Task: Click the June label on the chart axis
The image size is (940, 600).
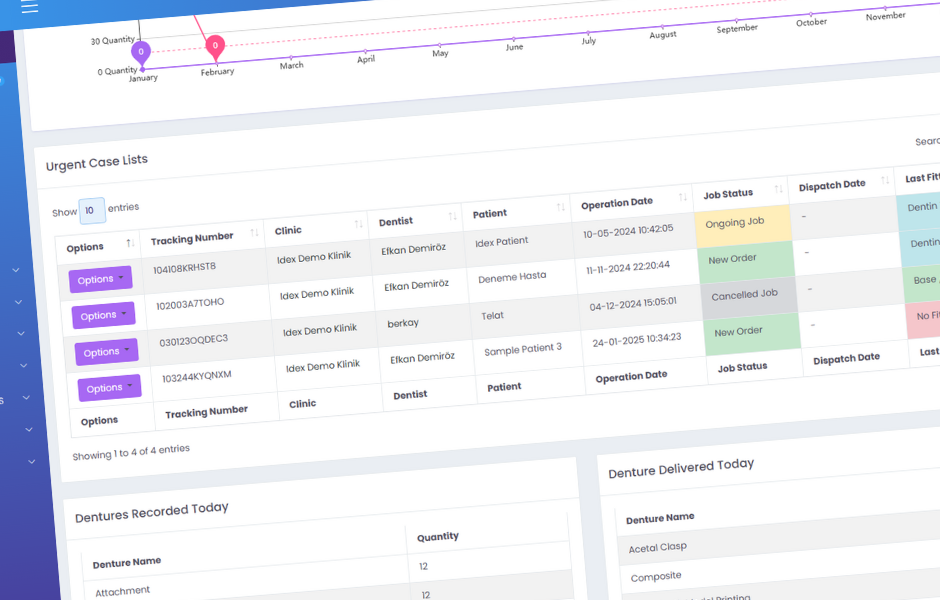Action: 514,47
